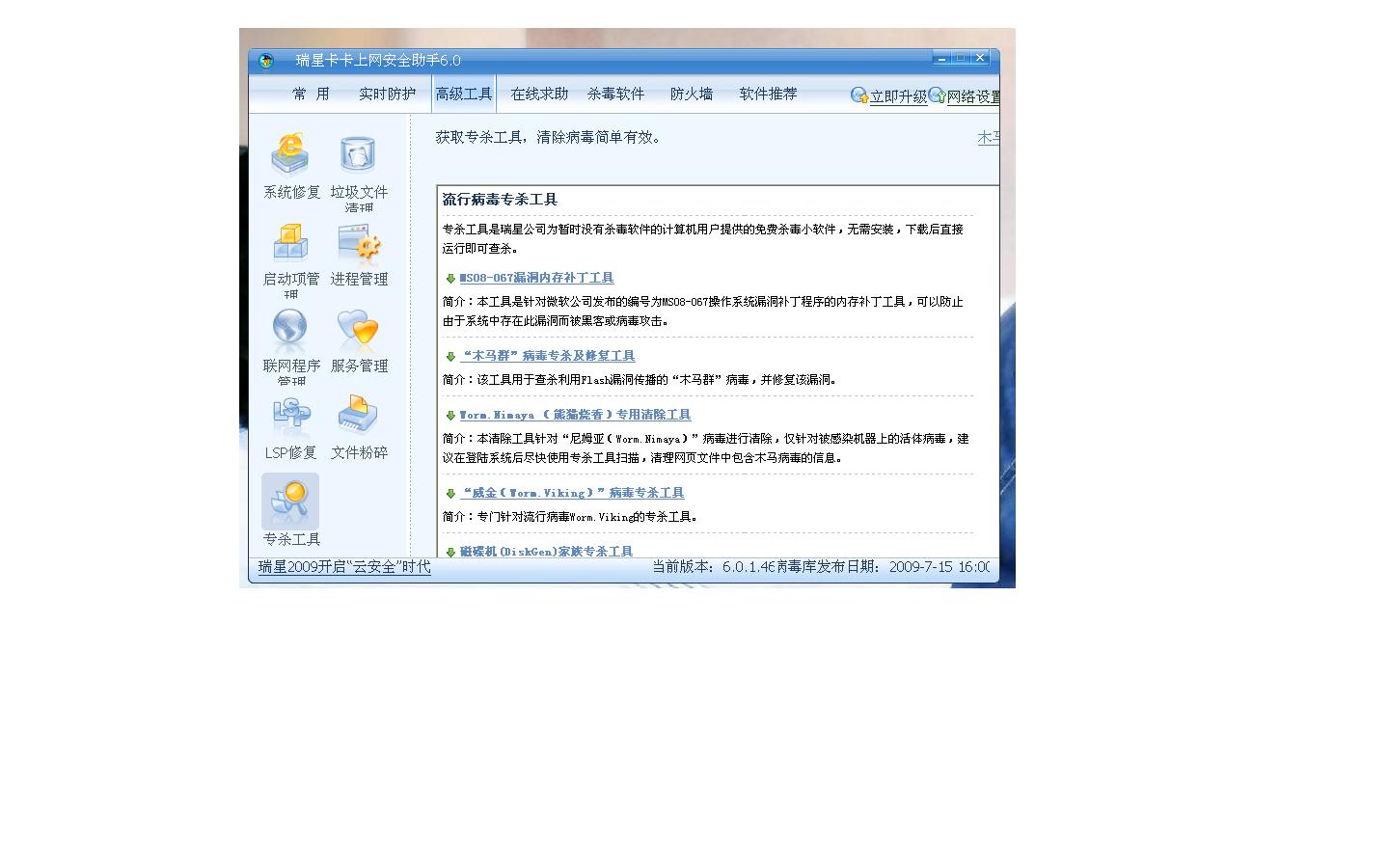The height and width of the screenshot is (868, 1389).
Task: Open the 进程管理 process manager
Action: coord(359,254)
